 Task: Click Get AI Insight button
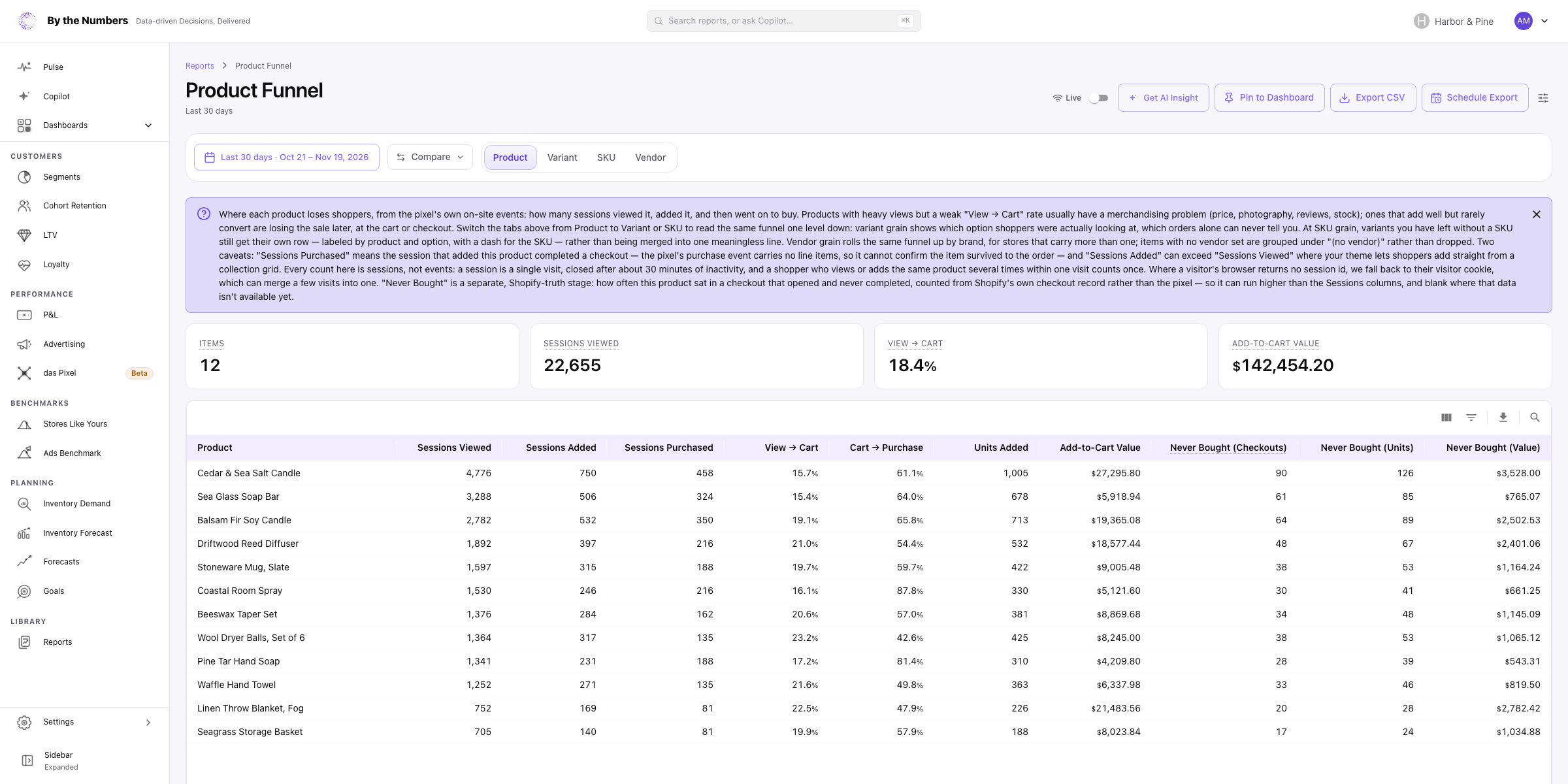point(1164,97)
